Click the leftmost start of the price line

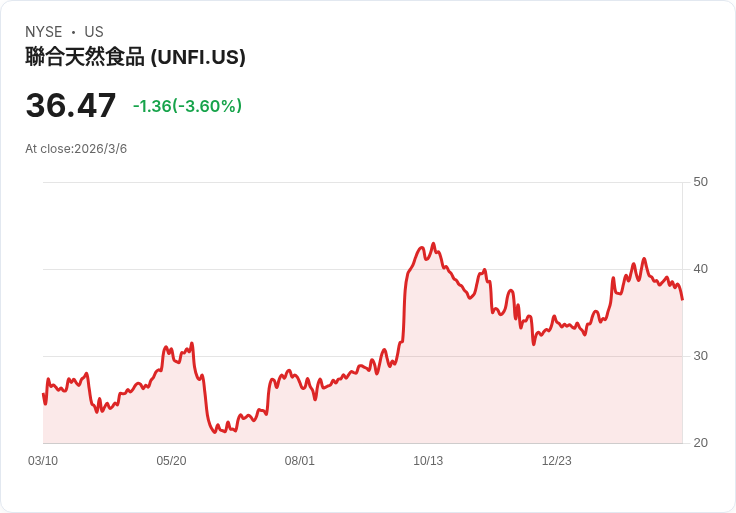[x=43, y=394]
